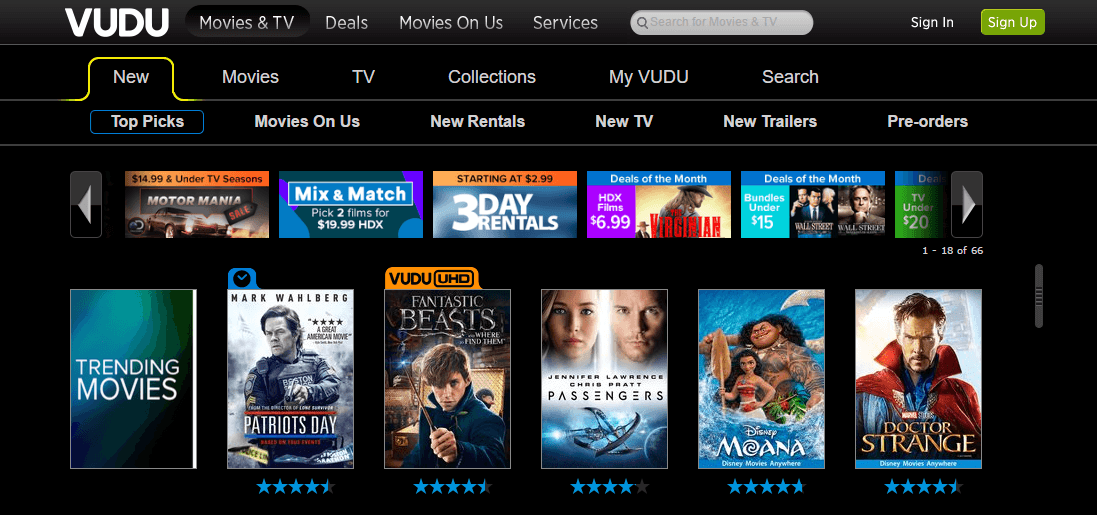
Task: Open the Deals menu
Action: [x=346, y=22]
